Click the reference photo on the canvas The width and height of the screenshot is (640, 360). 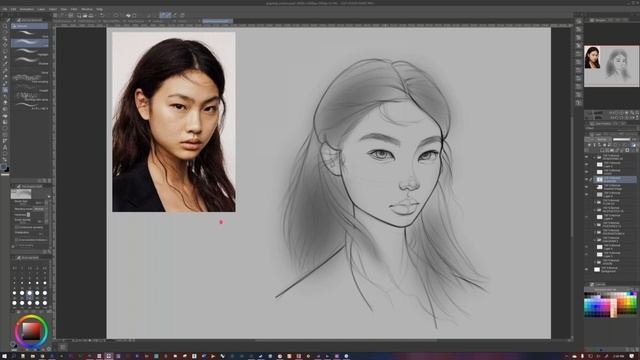[x=174, y=122]
